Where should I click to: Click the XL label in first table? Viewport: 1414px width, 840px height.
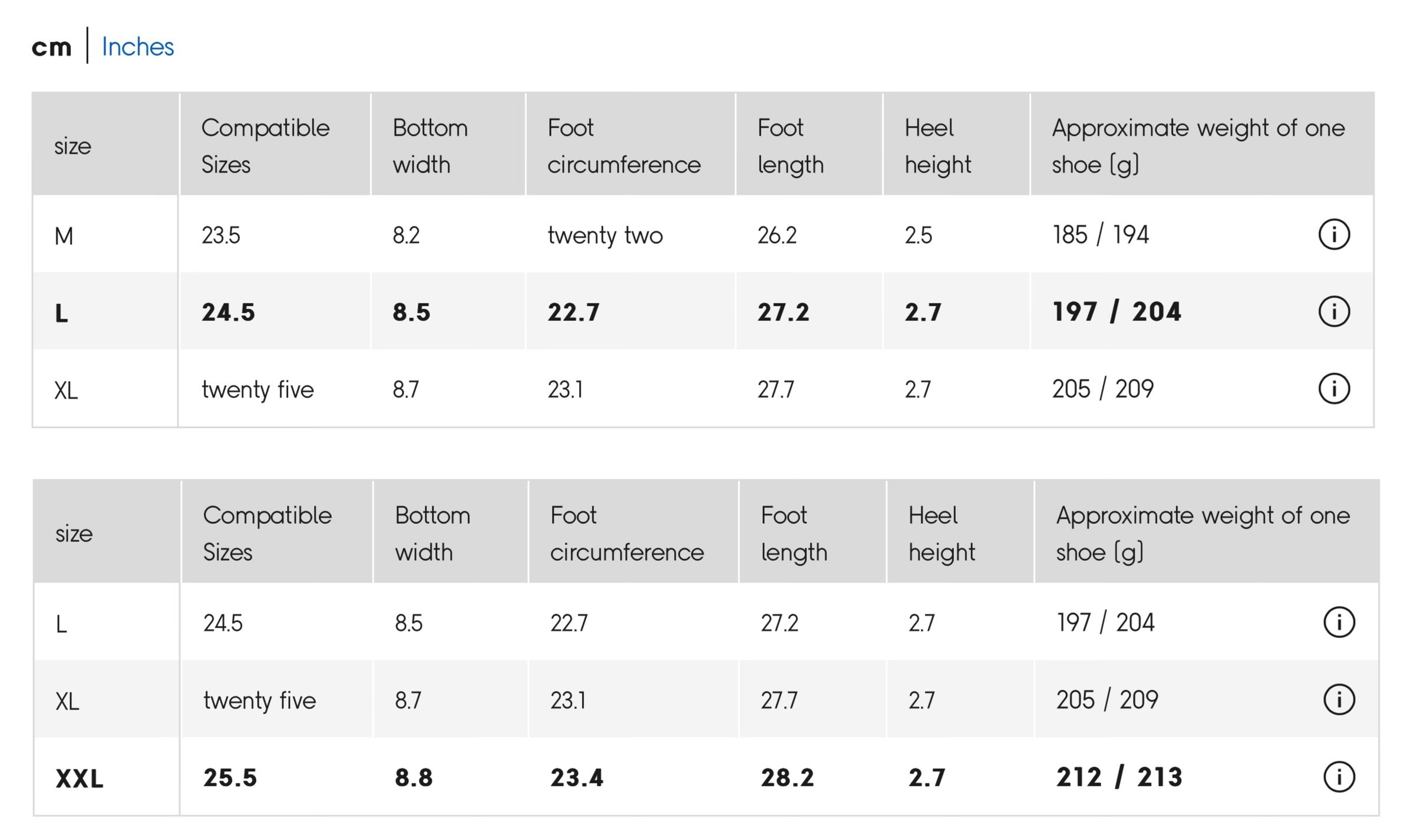(66, 390)
